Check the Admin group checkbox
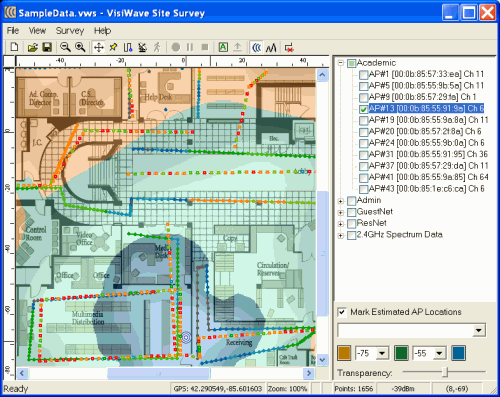The width and height of the screenshot is (500, 397). point(351,201)
